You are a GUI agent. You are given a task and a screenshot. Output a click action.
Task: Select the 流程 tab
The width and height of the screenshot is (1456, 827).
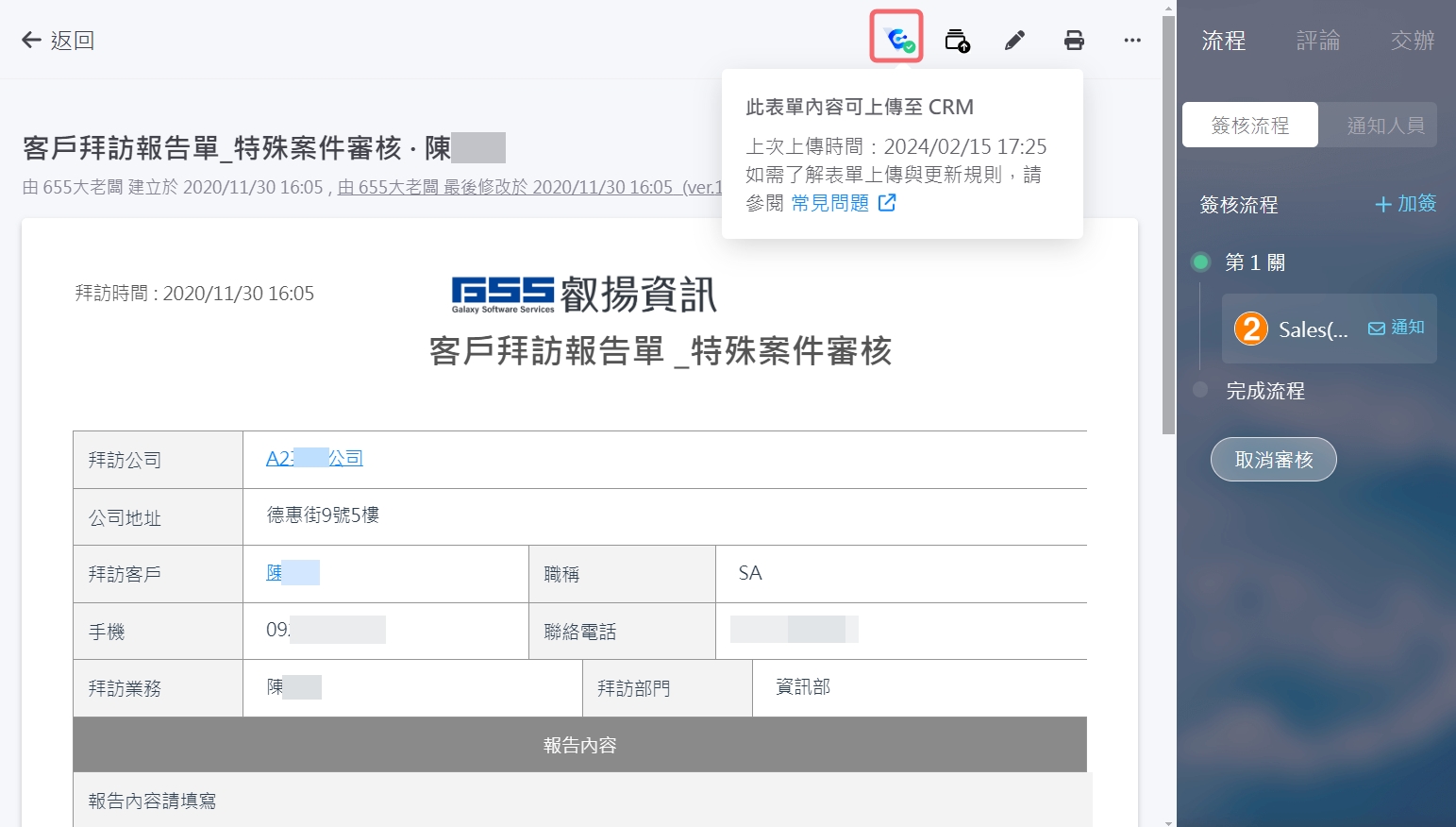click(x=1224, y=41)
